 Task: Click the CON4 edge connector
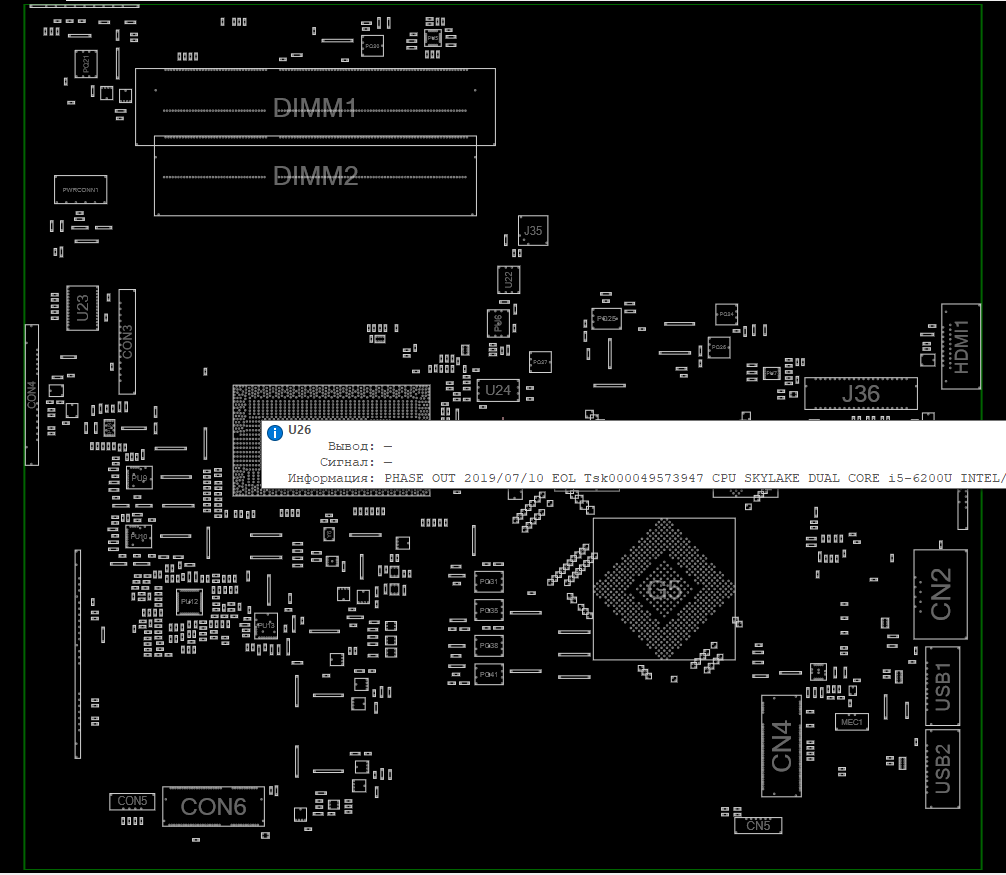(x=31, y=394)
